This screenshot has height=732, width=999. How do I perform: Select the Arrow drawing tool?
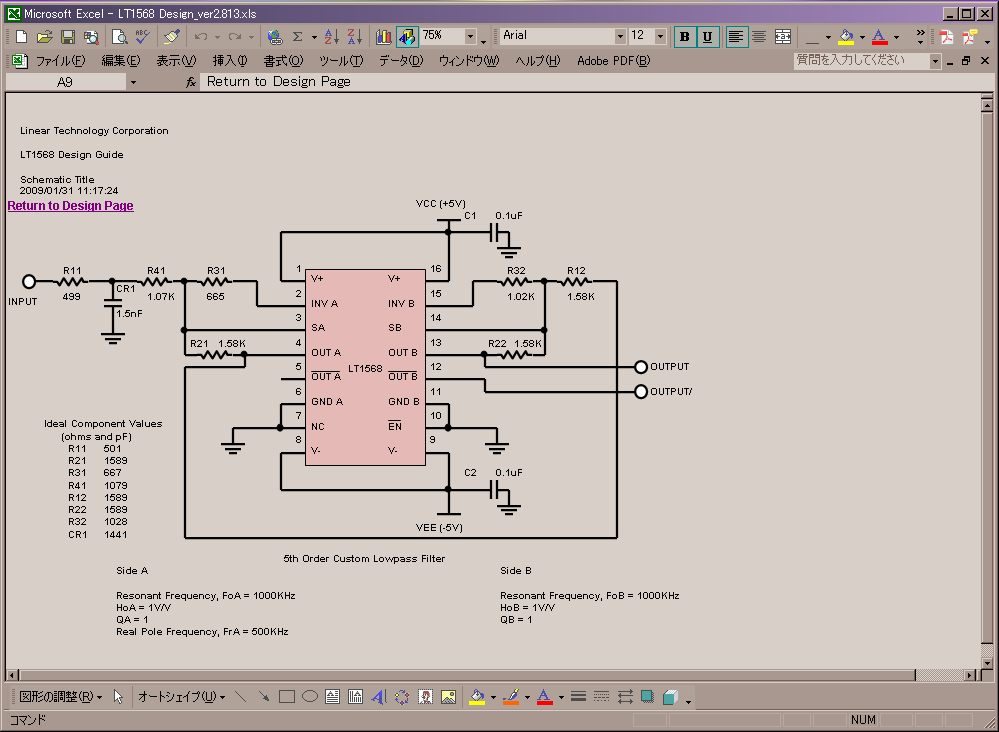264,696
